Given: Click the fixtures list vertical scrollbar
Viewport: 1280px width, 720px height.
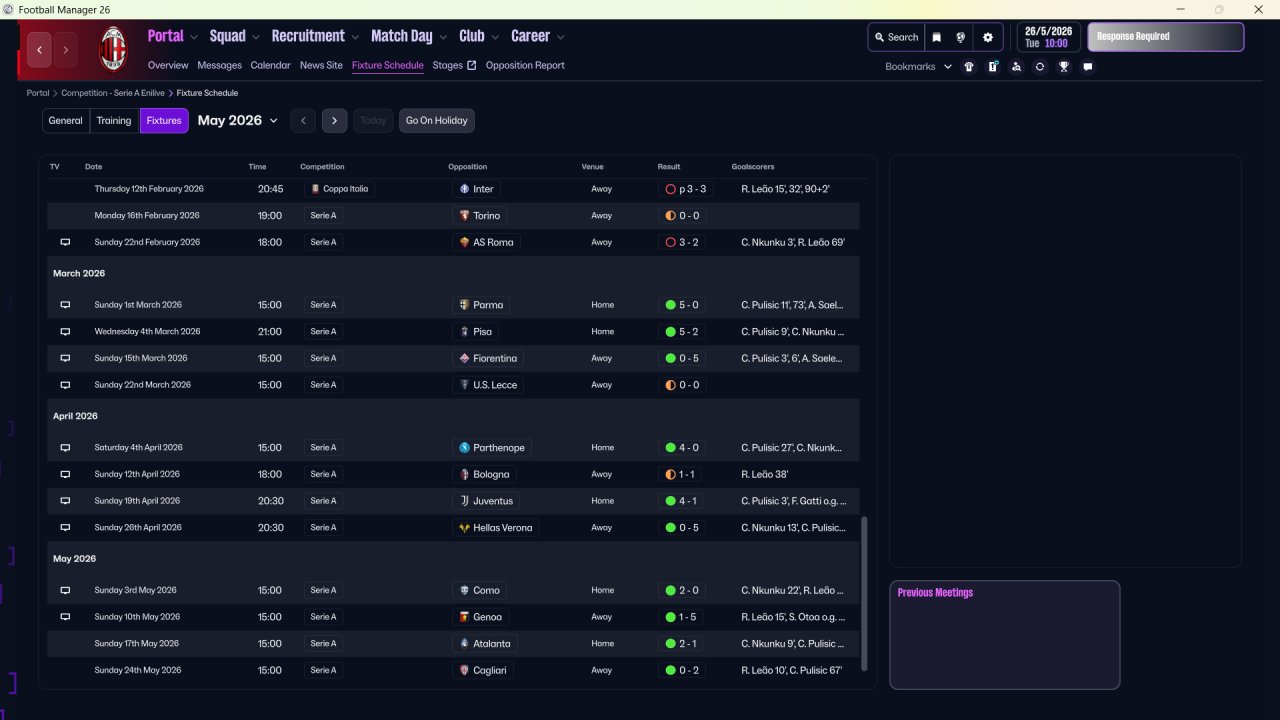Looking at the screenshot, I should pos(865,593).
